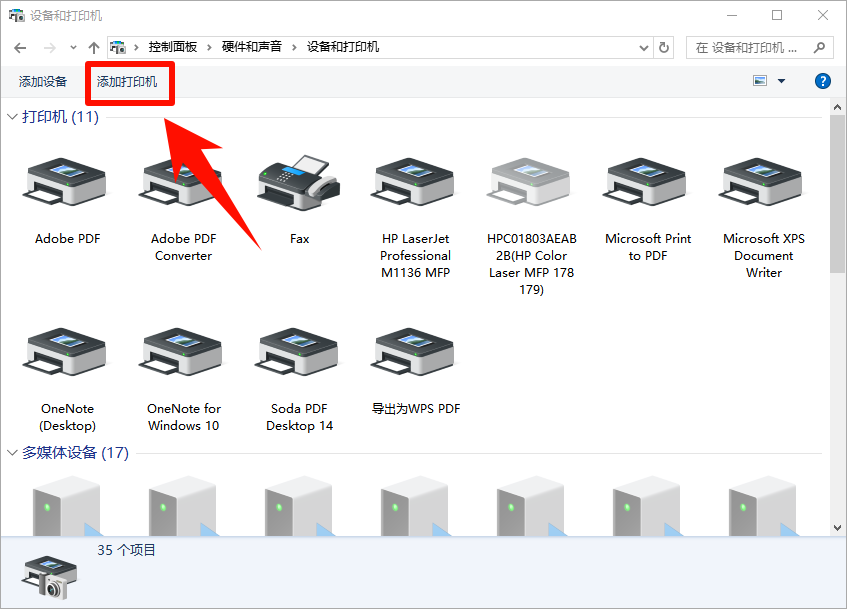Open the view options dropdown arrow
The image size is (847, 609).
[x=781, y=81]
